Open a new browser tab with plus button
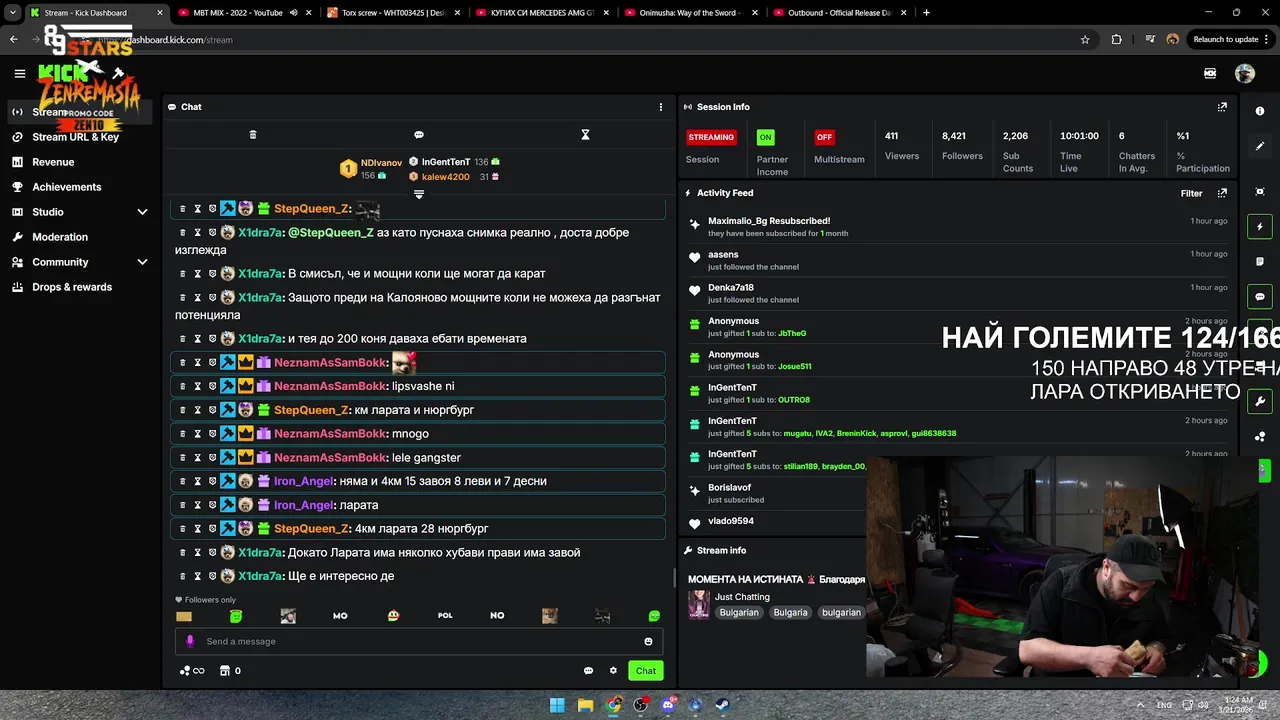The image size is (1280, 720). coord(926,13)
